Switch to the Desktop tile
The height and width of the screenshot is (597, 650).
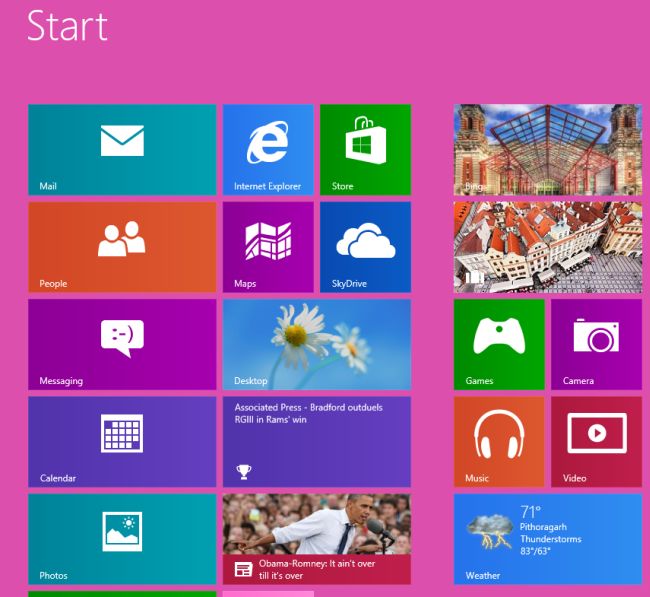pyautogui.click(x=317, y=345)
